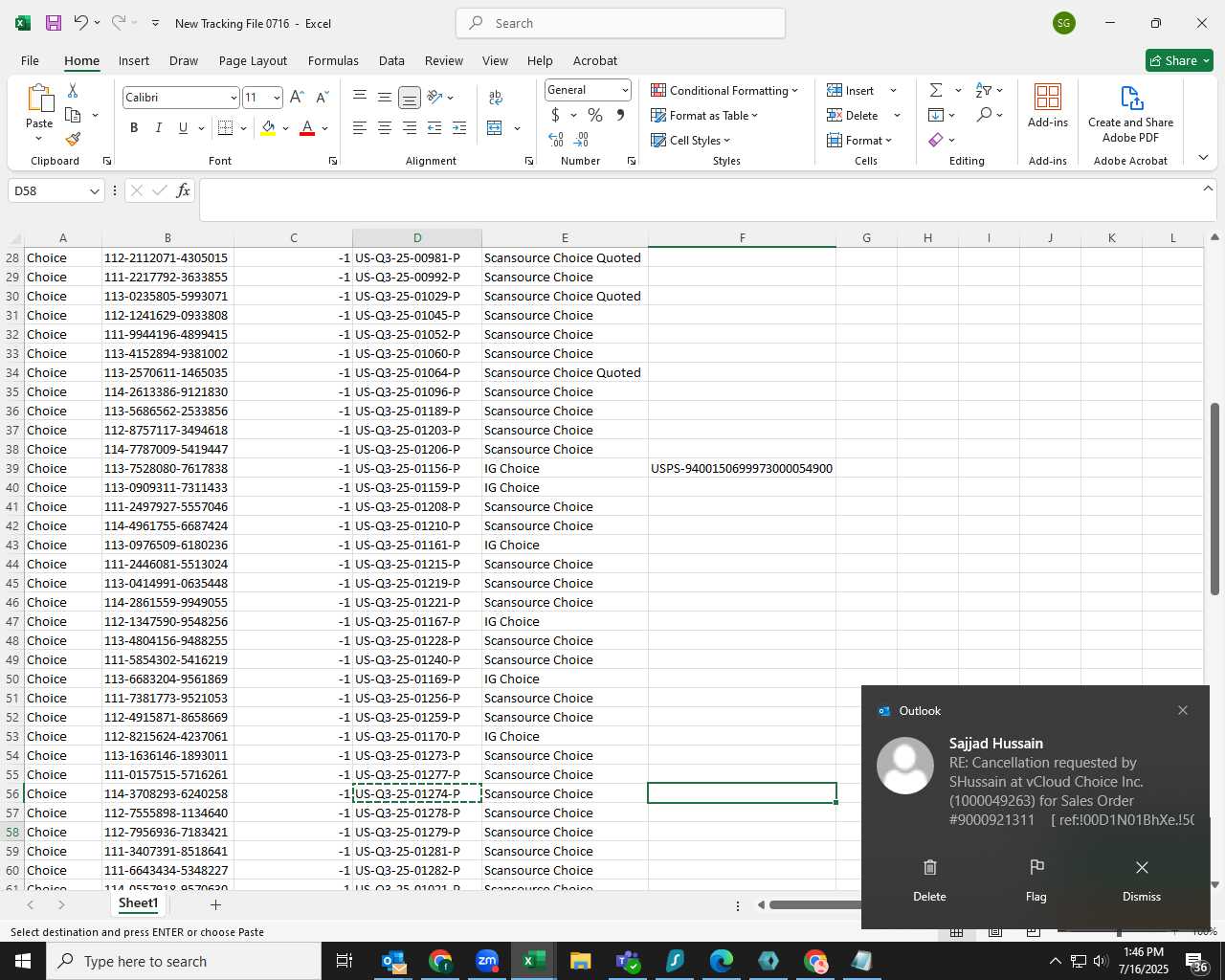Dismiss the Outlook notification
Image resolution: width=1225 pixels, height=980 pixels.
tap(1142, 880)
